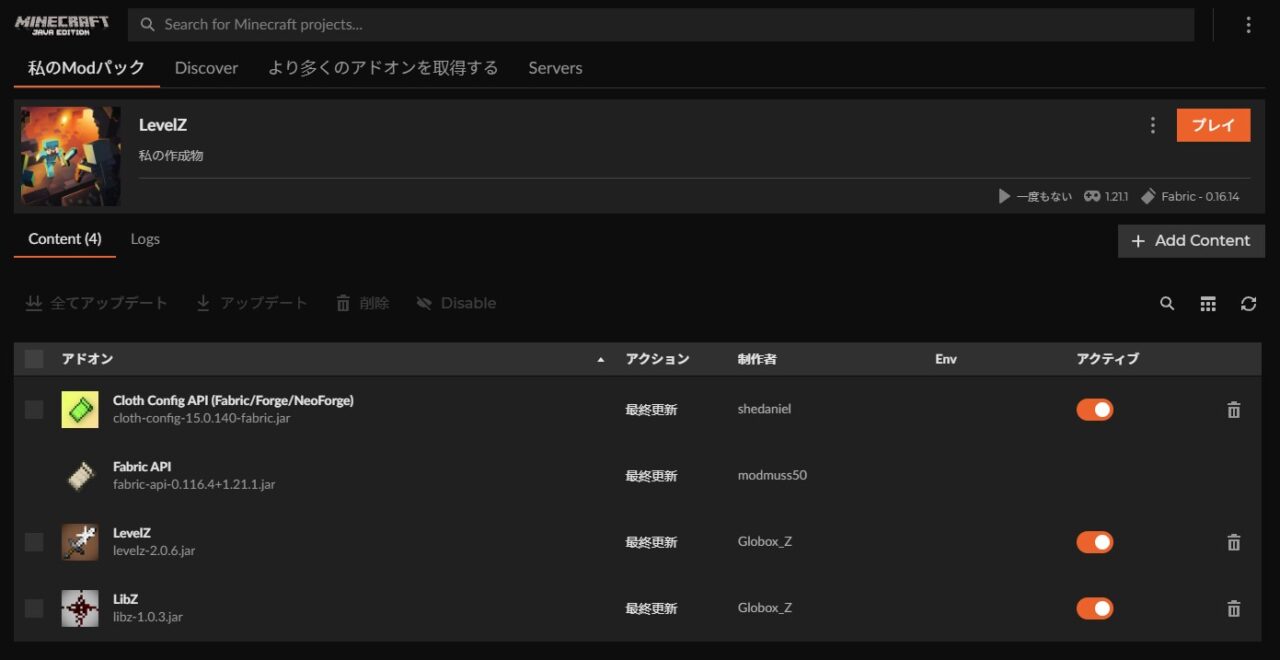1280x660 pixels.
Task: Click the Env column header
Action: click(x=946, y=359)
